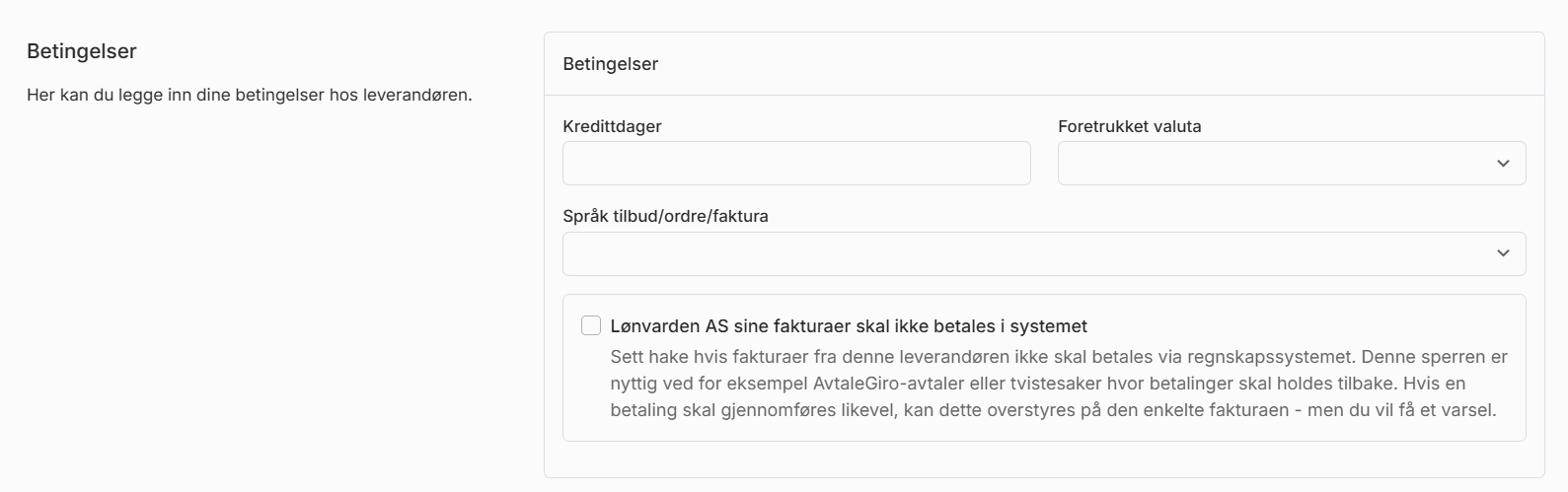Screen dimensions: 1568x492
Task: Click the Foretrukket valuta field label
Action: tap(1129, 126)
